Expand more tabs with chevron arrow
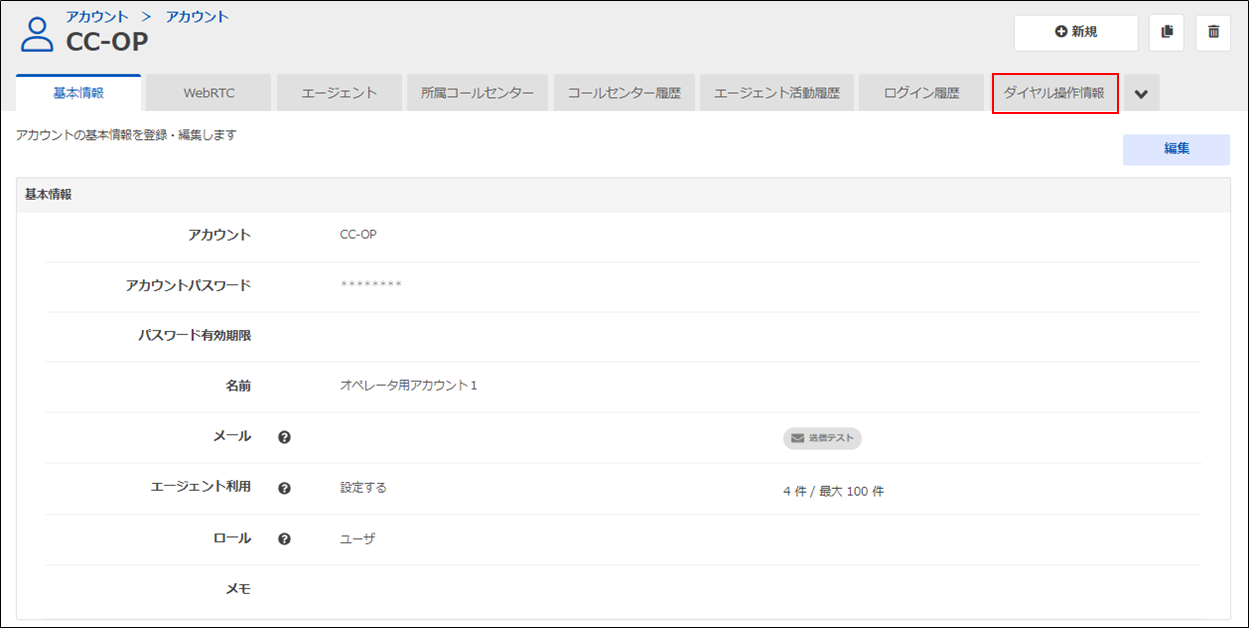The width and height of the screenshot is (1249, 628). [1141, 94]
